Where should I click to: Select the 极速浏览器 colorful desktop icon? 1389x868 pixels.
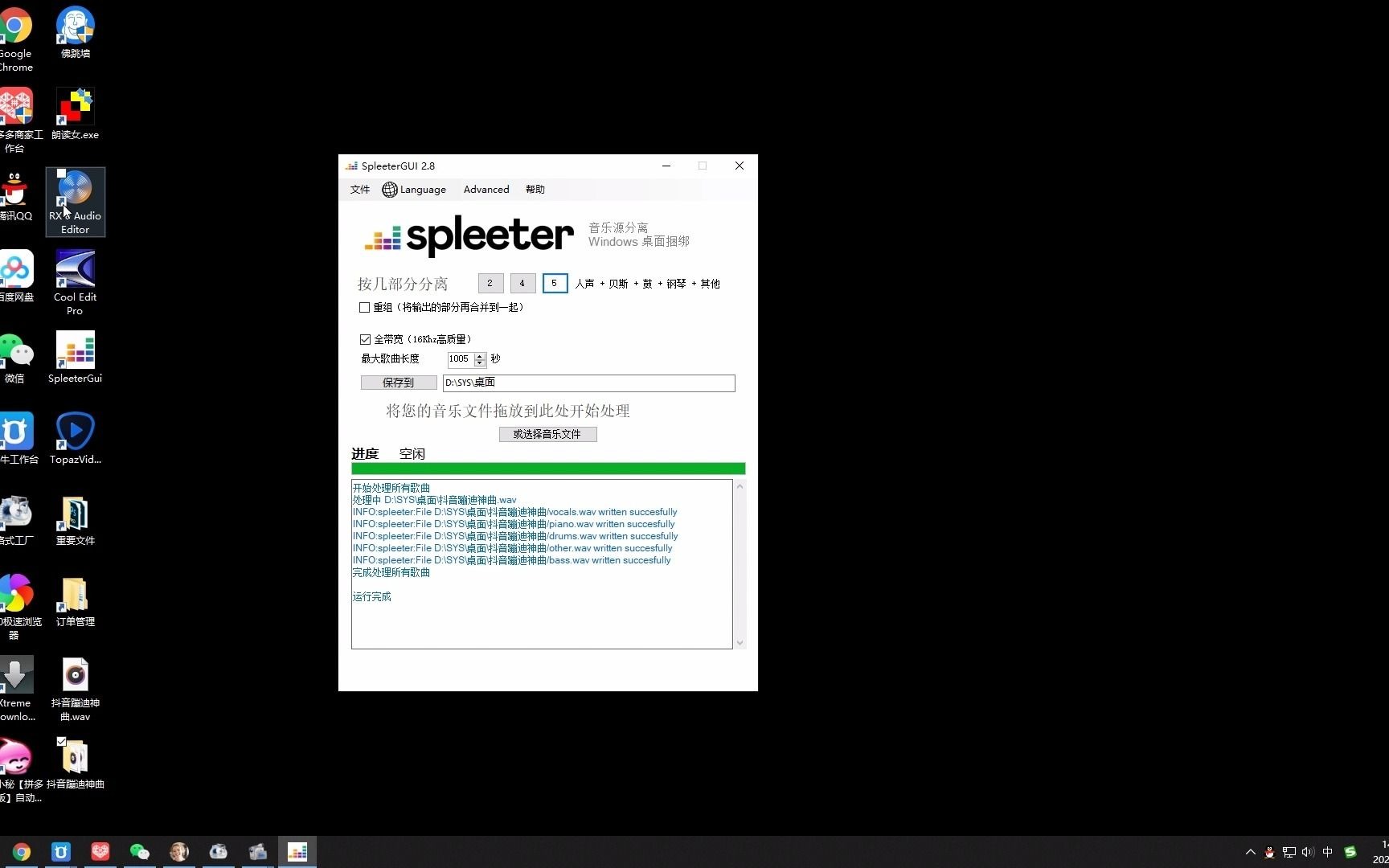tap(18, 608)
